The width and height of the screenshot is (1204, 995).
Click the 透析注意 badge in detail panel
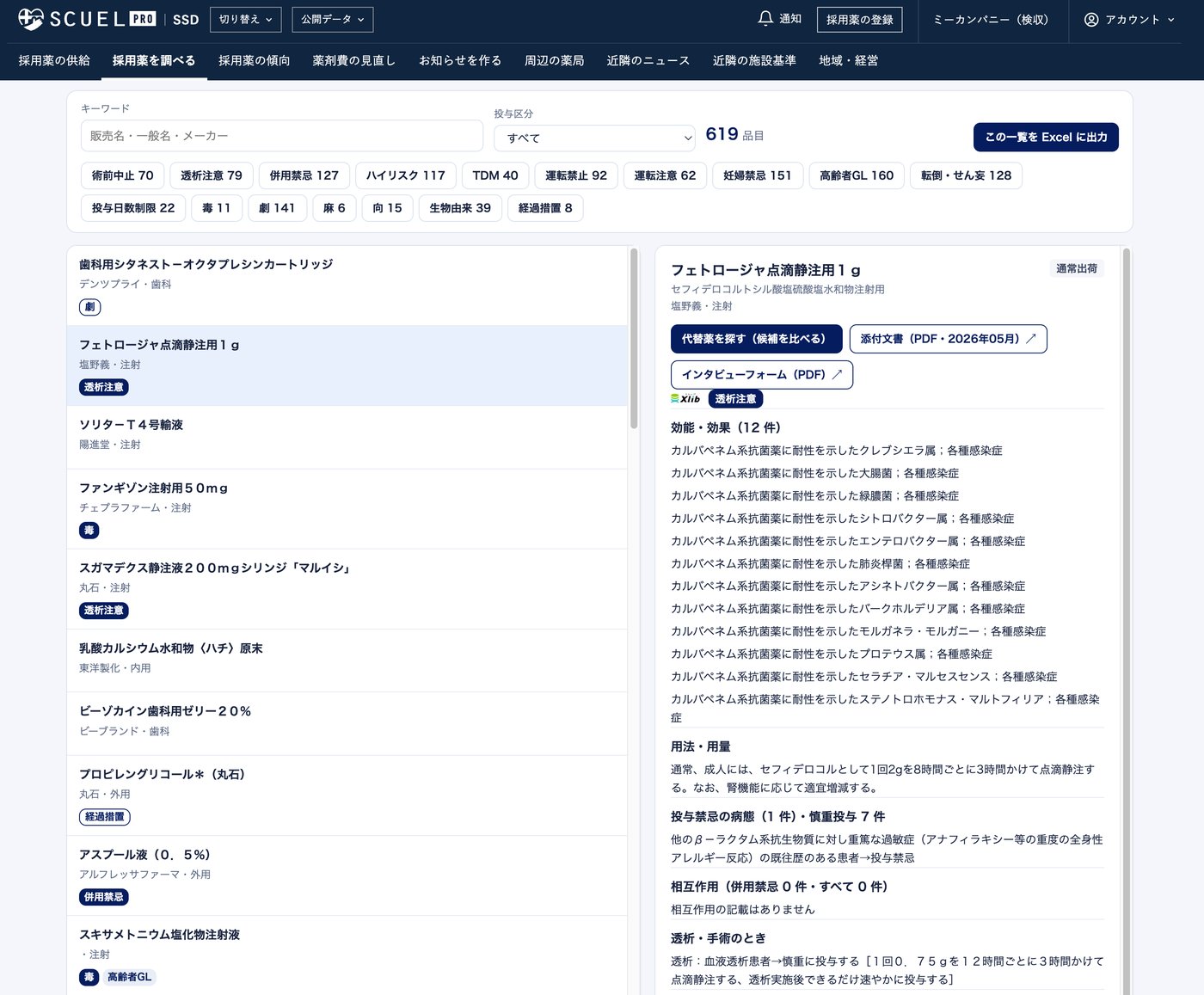tap(736, 399)
